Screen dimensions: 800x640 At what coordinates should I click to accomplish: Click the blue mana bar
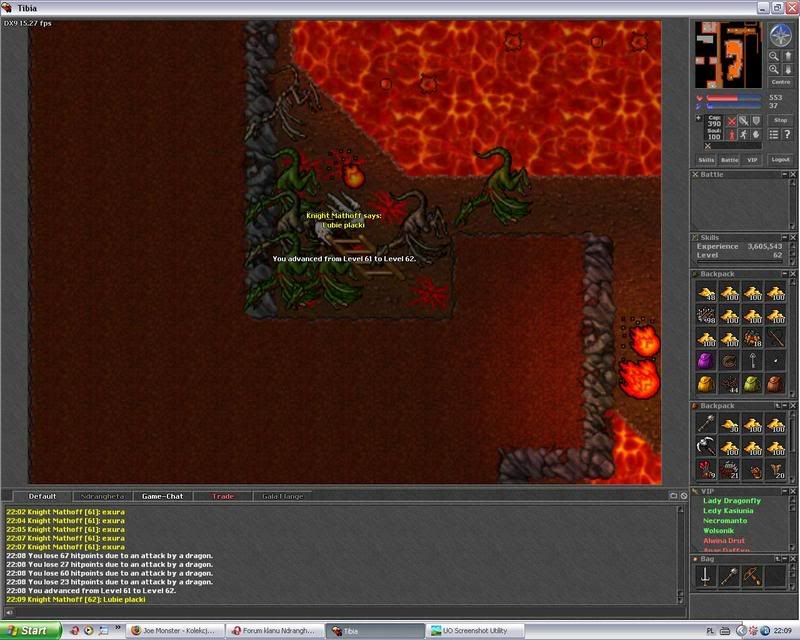(x=734, y=106)
